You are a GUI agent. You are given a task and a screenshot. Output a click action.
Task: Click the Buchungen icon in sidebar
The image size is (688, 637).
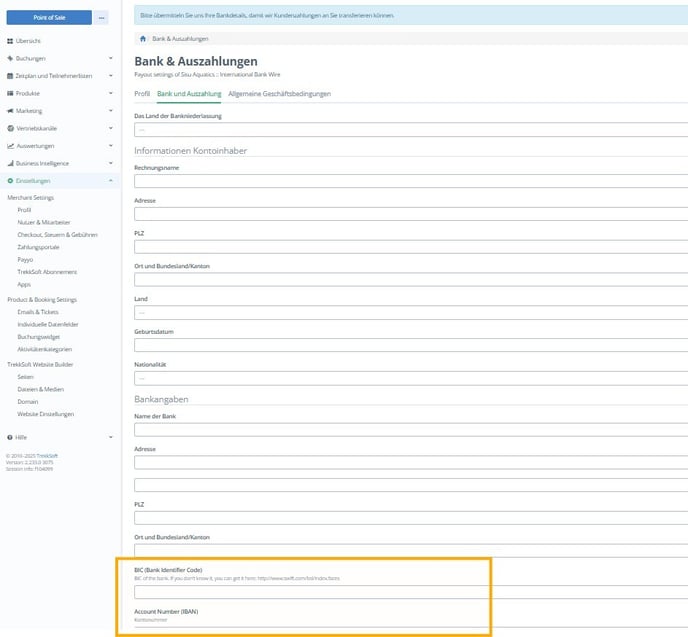click(x=10, y=58)
